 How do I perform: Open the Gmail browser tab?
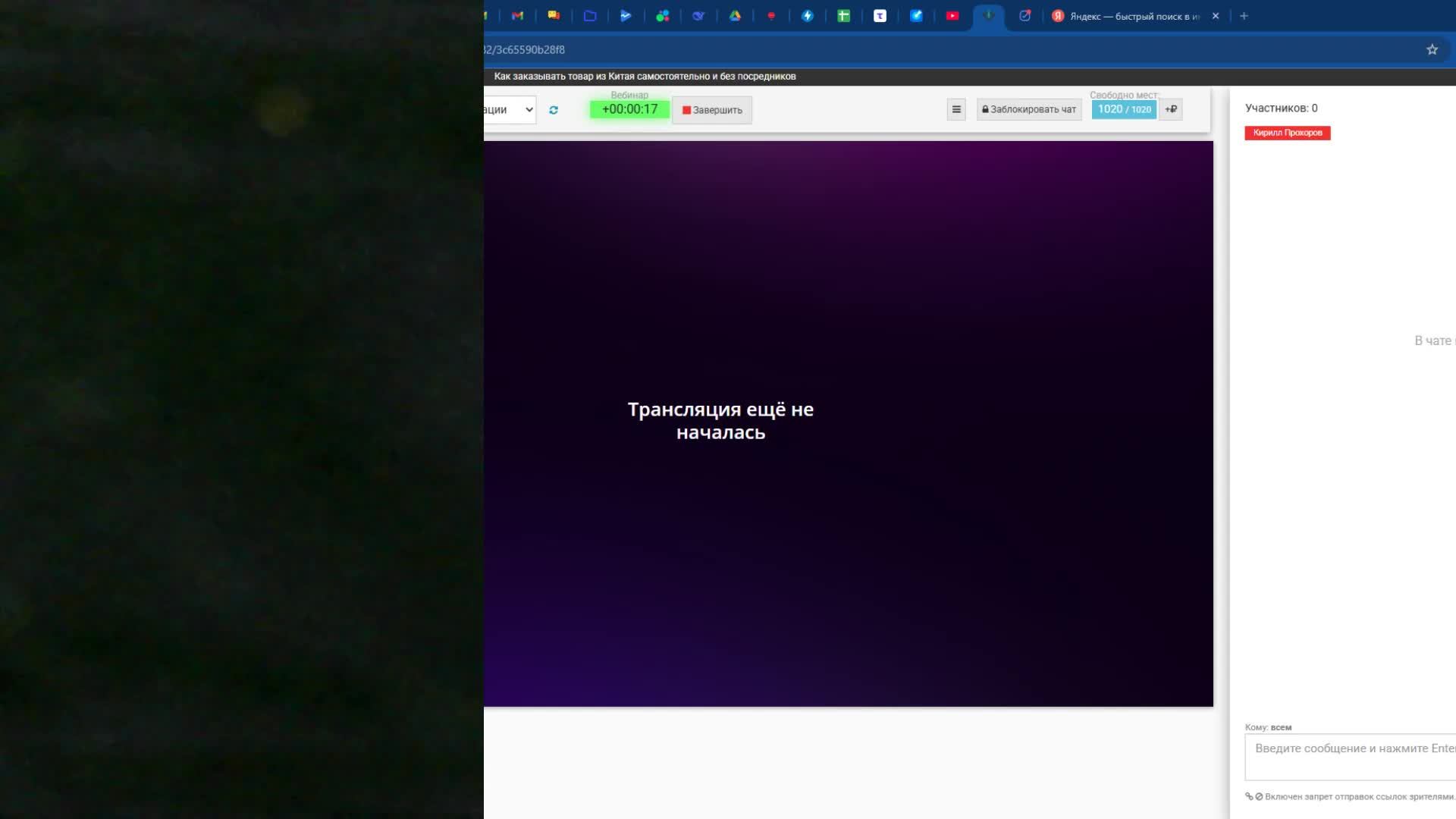(x=518, y=16)
